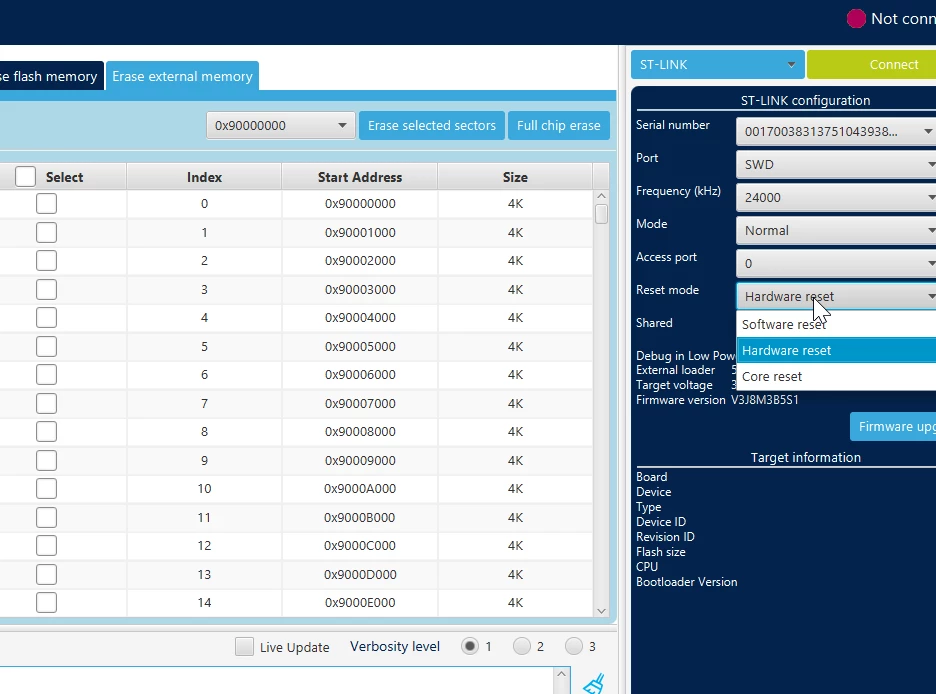This screenshot has height=694, width=936.
Task: Click address cell 0x9000A000
Action: click(360, 489)
